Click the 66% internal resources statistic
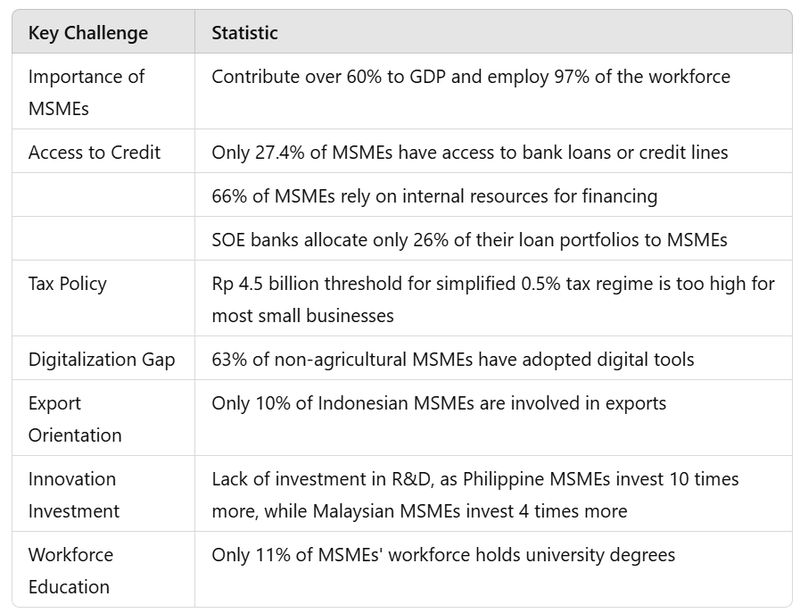This screenshot has width=800, height=613. [434, 196]
